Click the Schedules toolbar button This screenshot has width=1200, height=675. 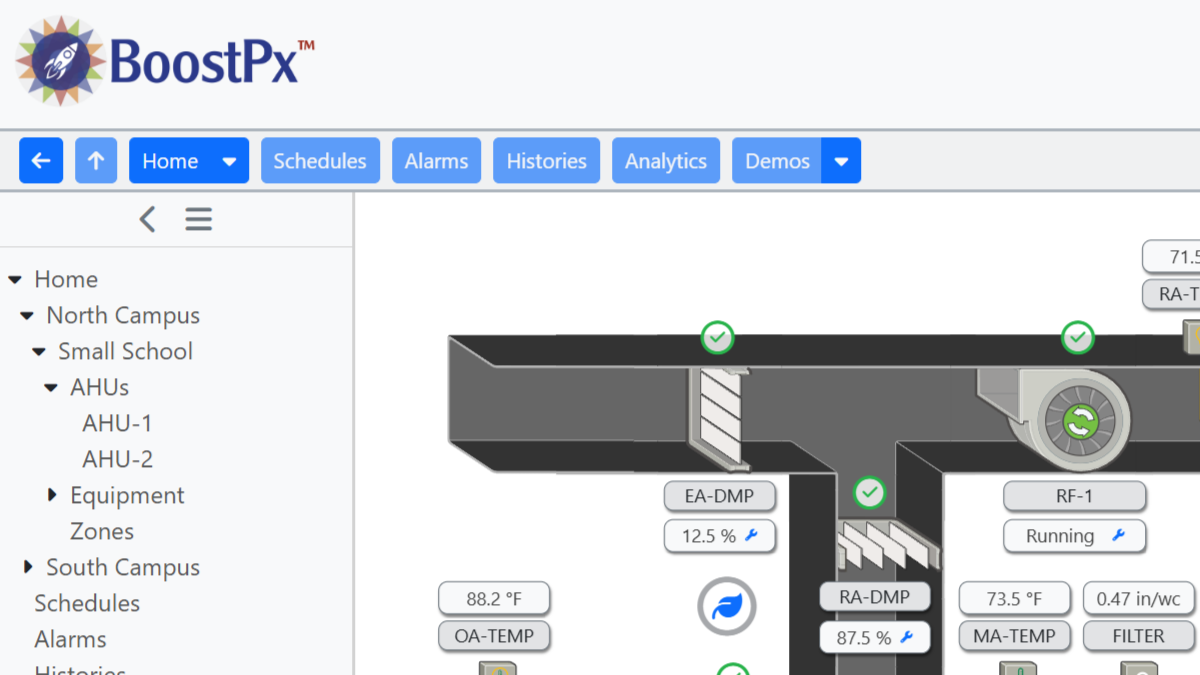(x=320, y=161)
